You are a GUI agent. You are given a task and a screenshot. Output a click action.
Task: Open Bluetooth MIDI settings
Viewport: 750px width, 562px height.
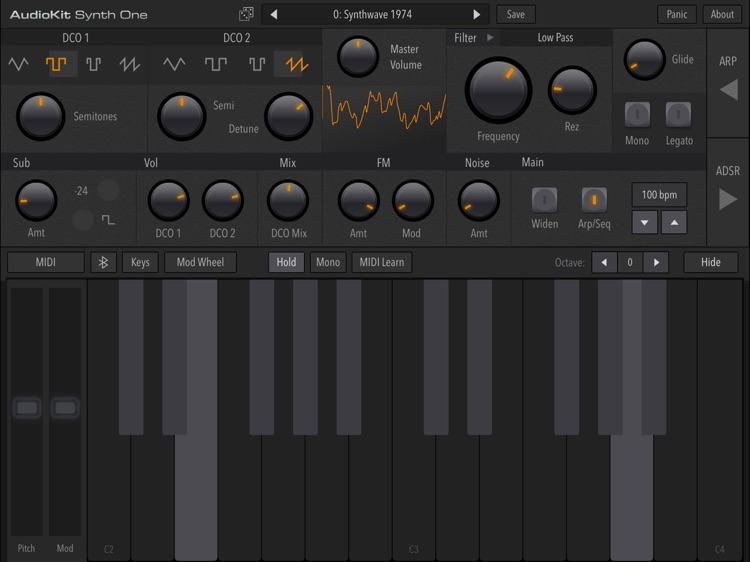pyautogui.click(x=103, y=262)
